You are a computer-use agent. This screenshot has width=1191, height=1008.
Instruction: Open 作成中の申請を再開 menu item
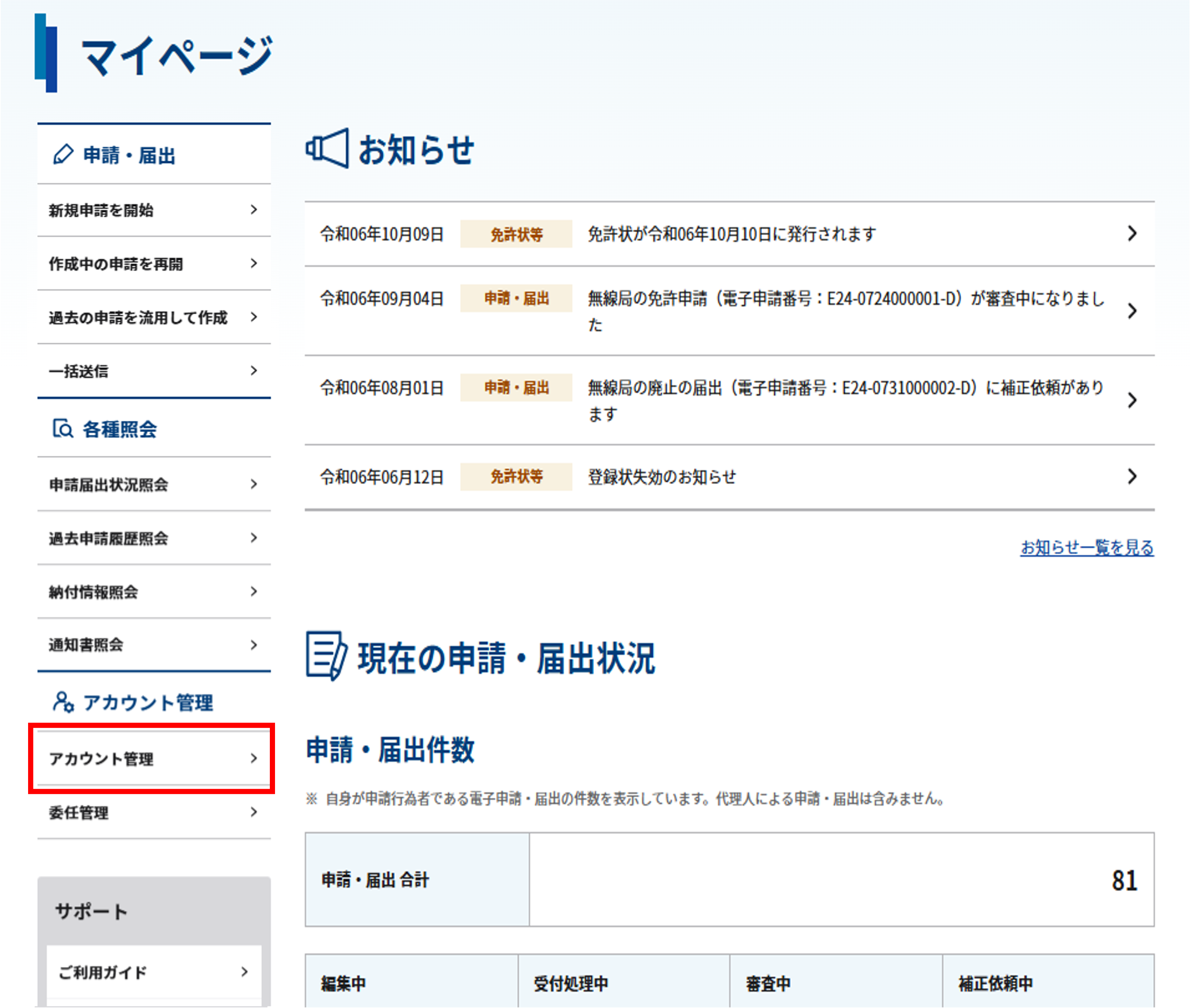pos(154,264)
